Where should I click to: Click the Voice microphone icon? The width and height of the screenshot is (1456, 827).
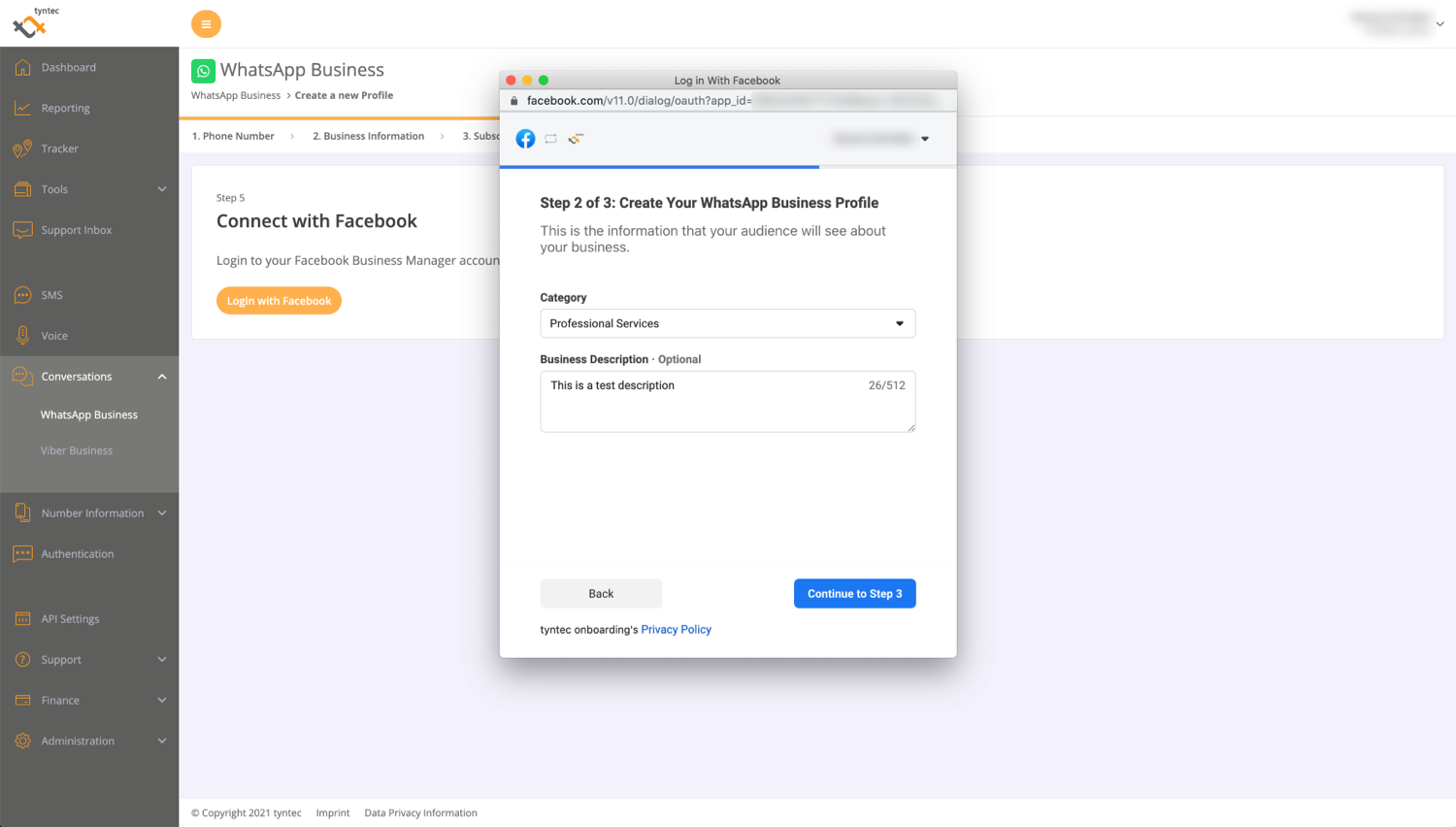coord(22,336)
